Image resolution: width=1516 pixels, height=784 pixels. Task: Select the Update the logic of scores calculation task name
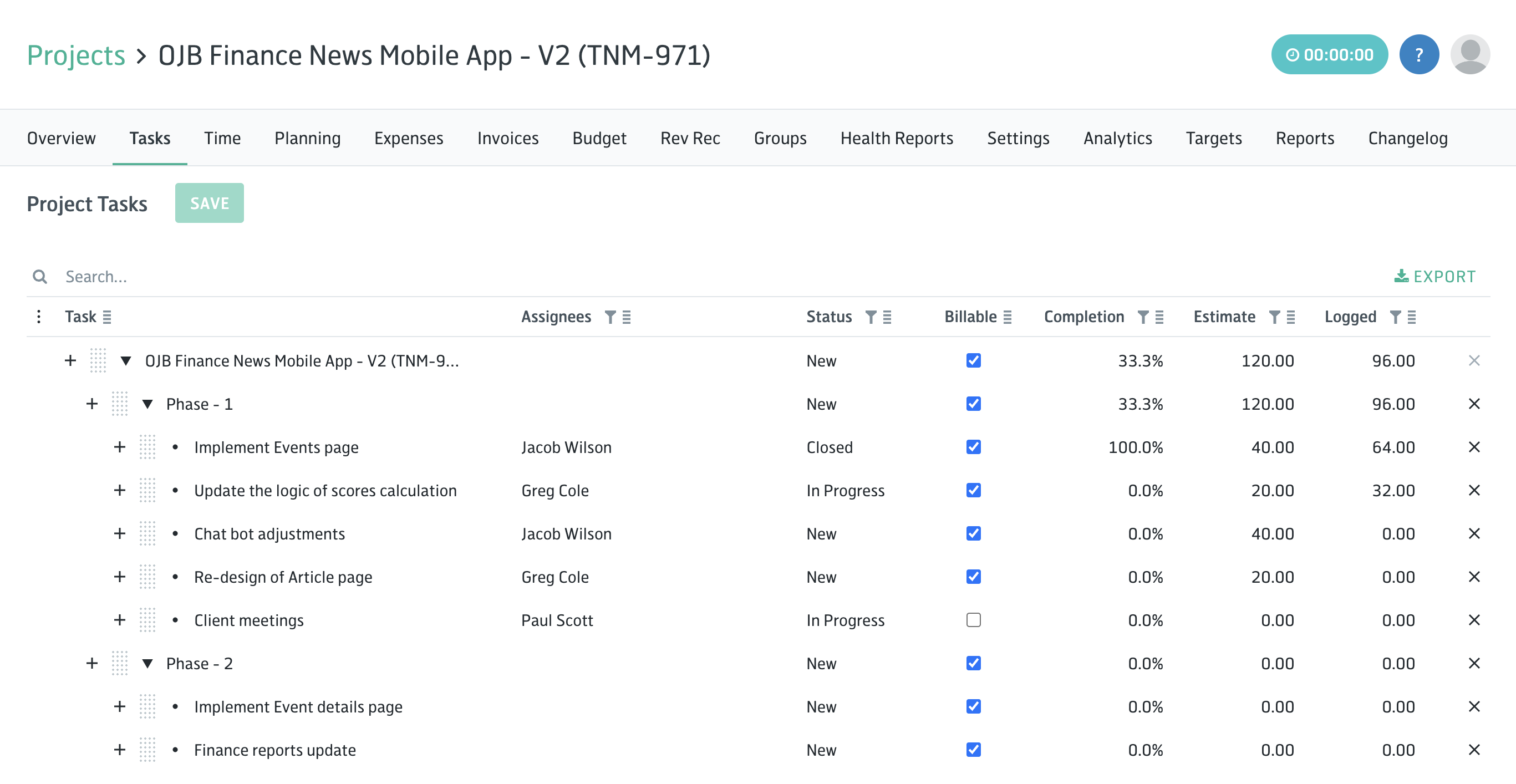(325, 490)
